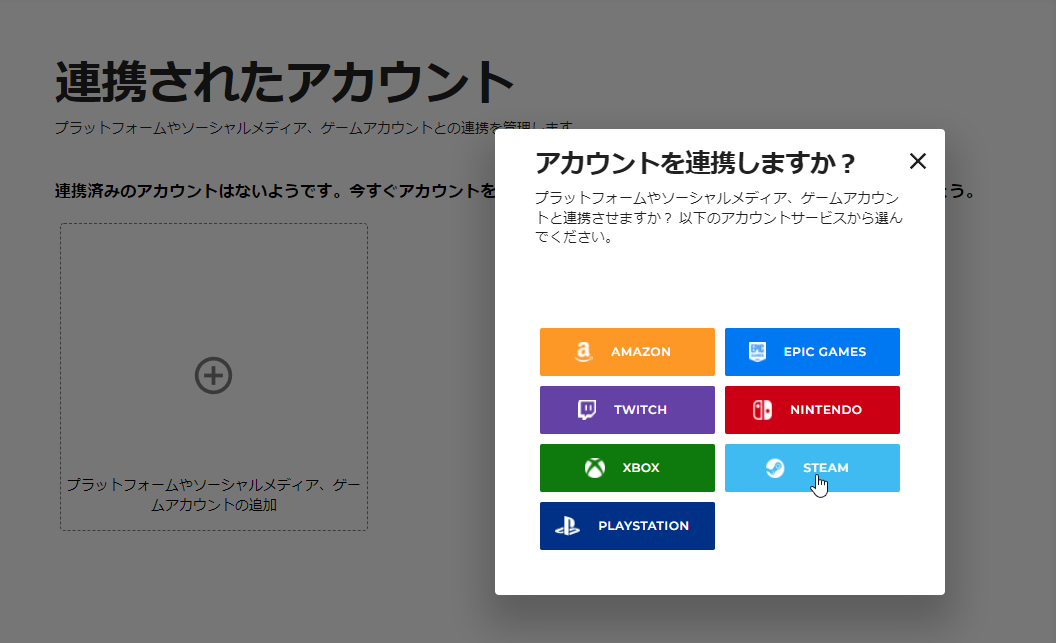
Task: Click the page heading 連携されたアカウント
Action: [x=285, y=81]
